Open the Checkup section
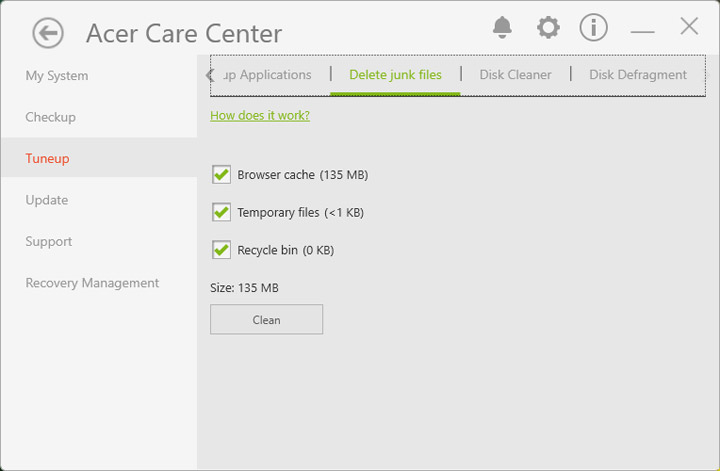 [51, 117]
